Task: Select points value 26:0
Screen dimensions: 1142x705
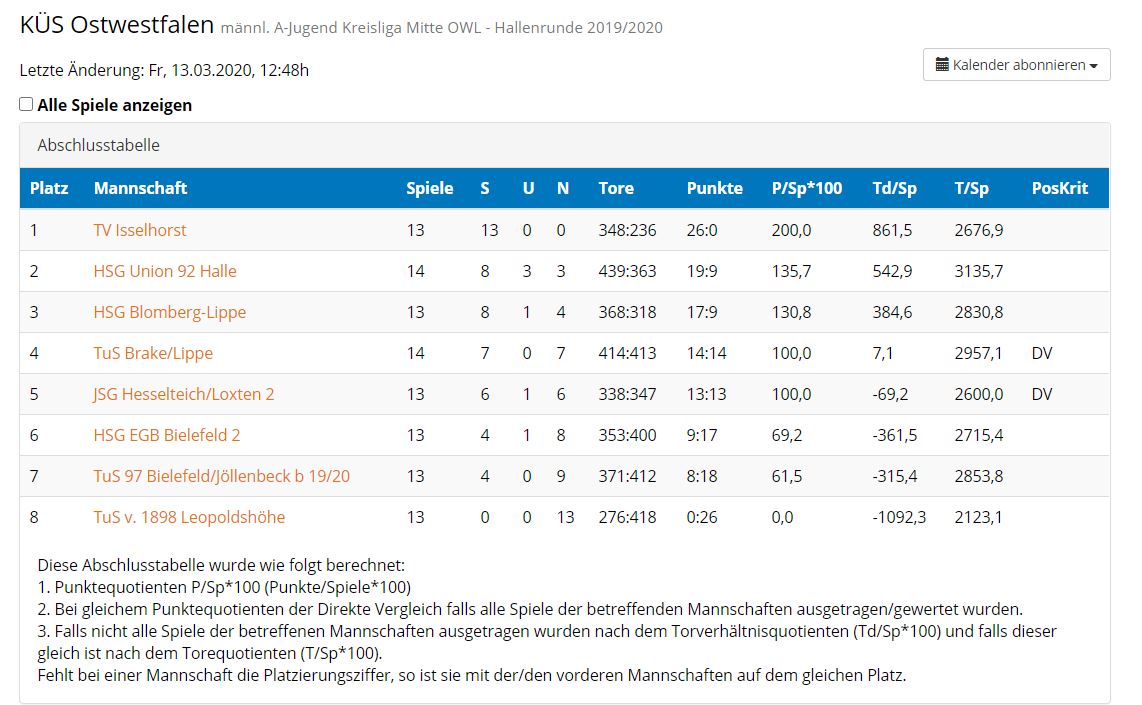Action: (x=702, y=230)
